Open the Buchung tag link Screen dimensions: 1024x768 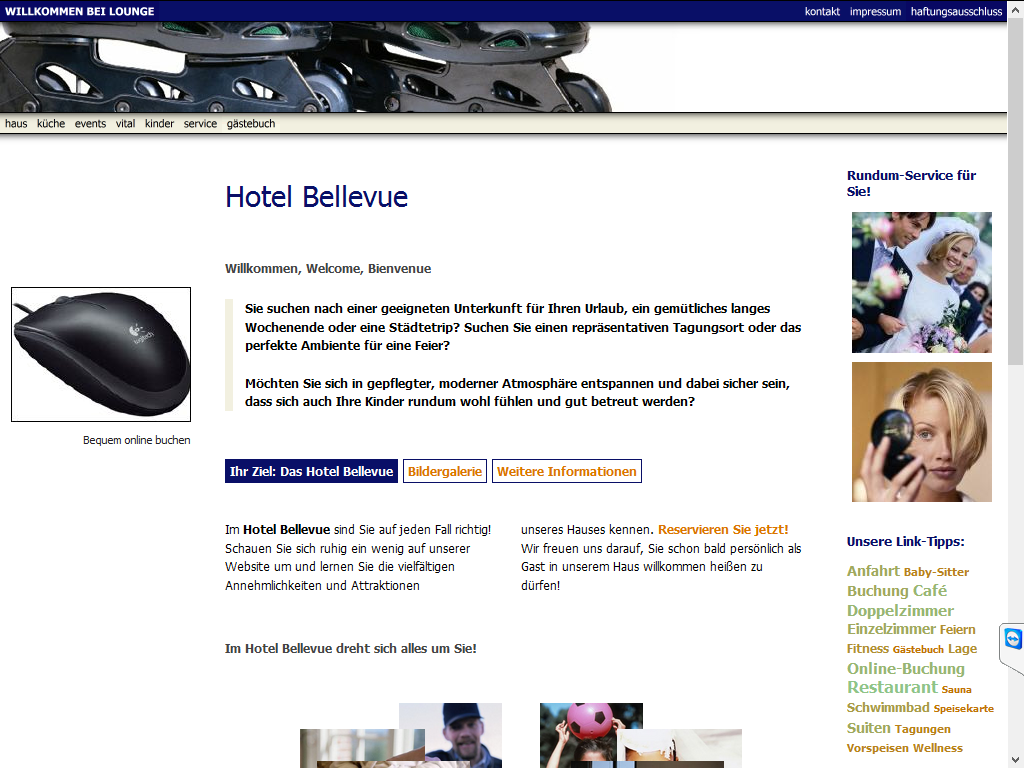click(x=878, y=591)
